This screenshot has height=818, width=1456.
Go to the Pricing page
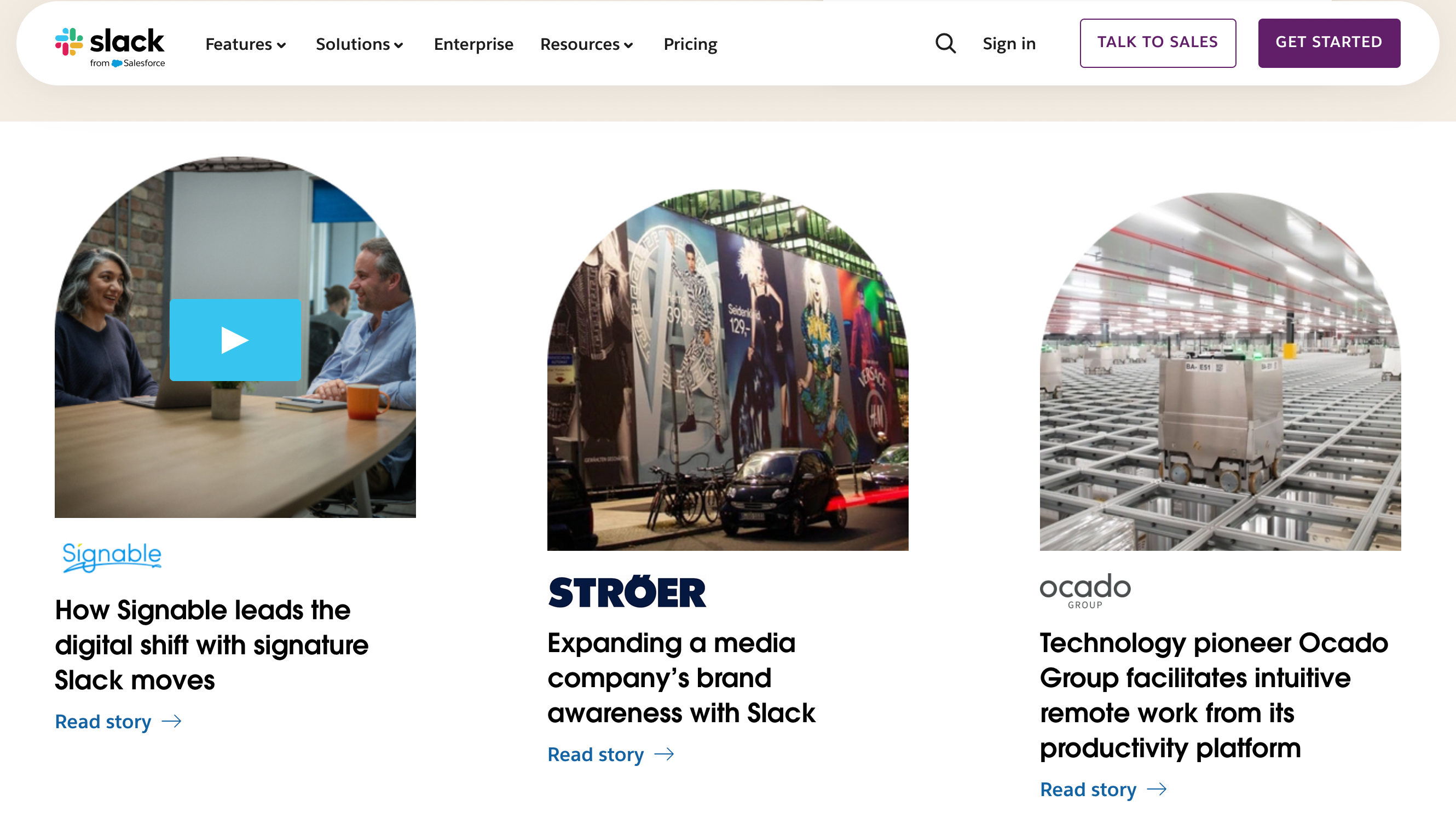690,44
